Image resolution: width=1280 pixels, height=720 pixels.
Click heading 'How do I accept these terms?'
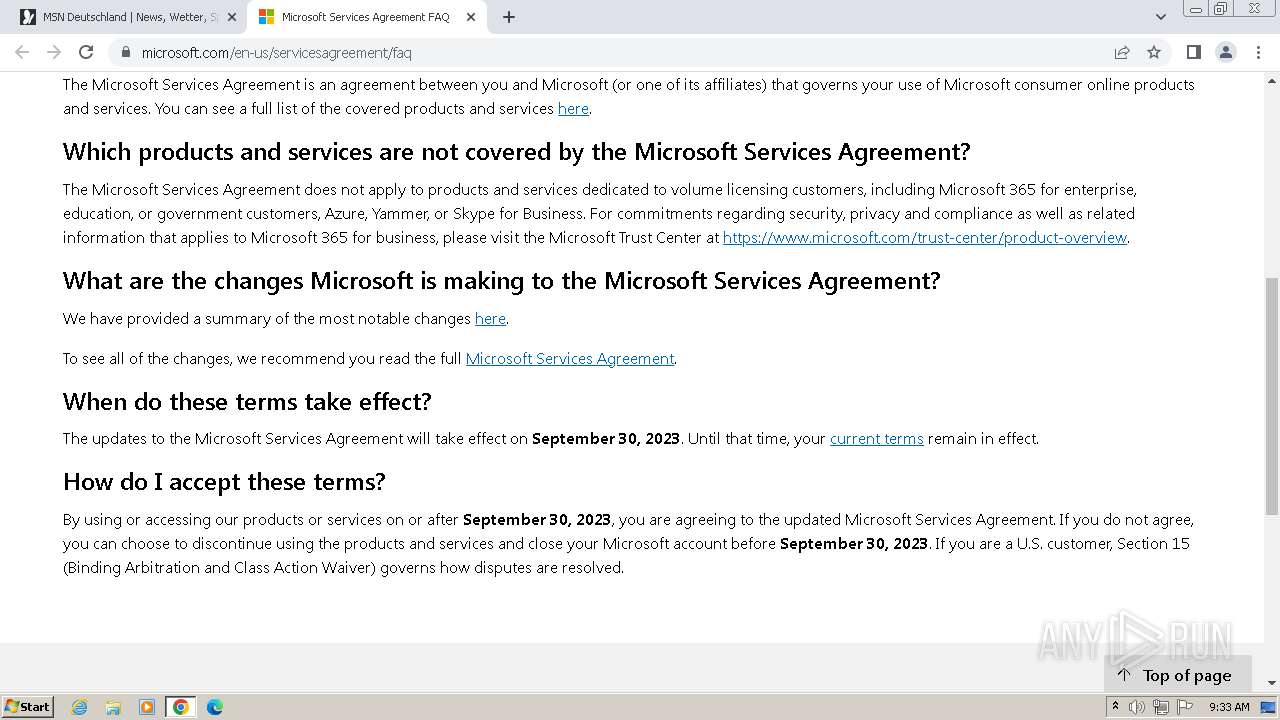[x=224, y=482]
